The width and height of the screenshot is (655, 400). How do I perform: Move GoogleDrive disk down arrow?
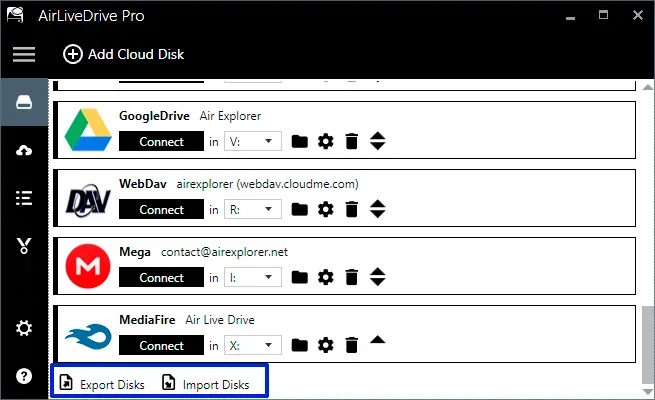tap(378, 146)
